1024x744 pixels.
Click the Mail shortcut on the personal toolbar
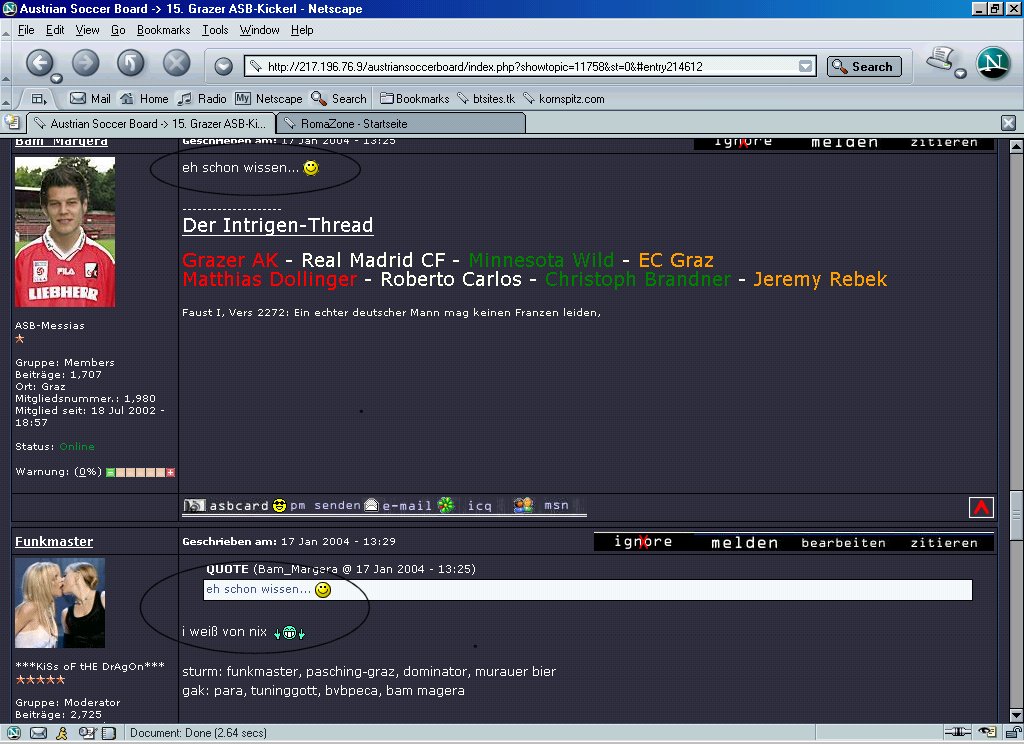coord(90,99)
